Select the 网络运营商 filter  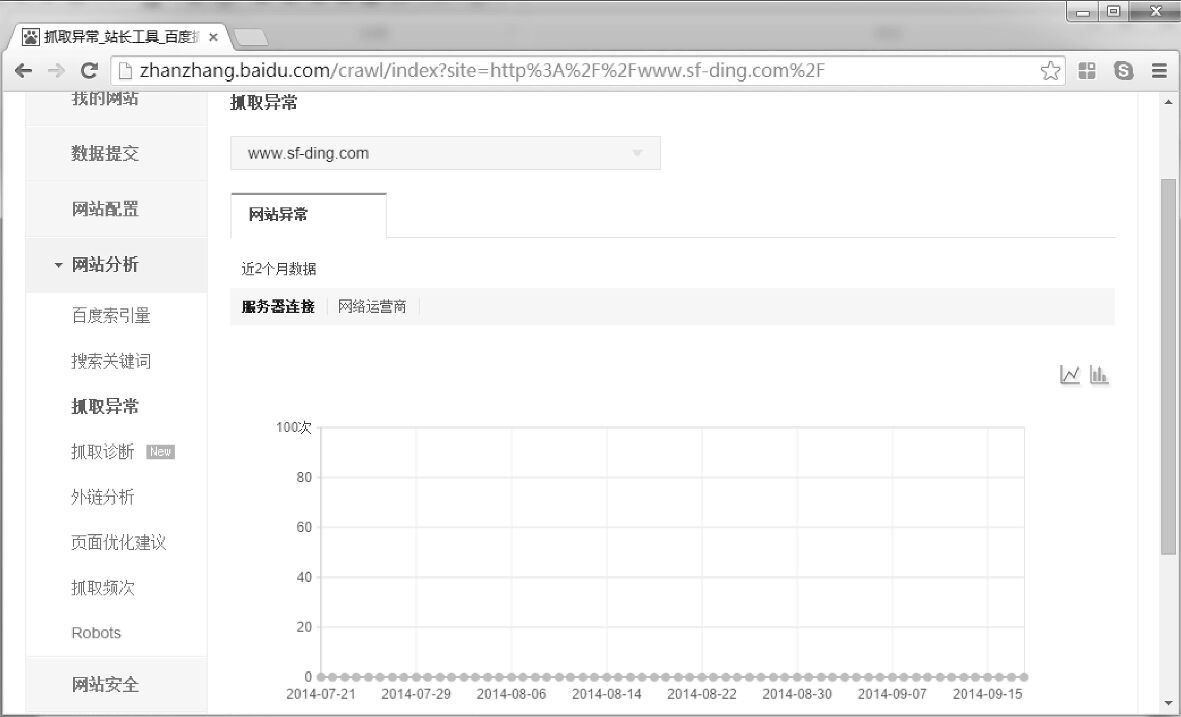pos(372,307)
